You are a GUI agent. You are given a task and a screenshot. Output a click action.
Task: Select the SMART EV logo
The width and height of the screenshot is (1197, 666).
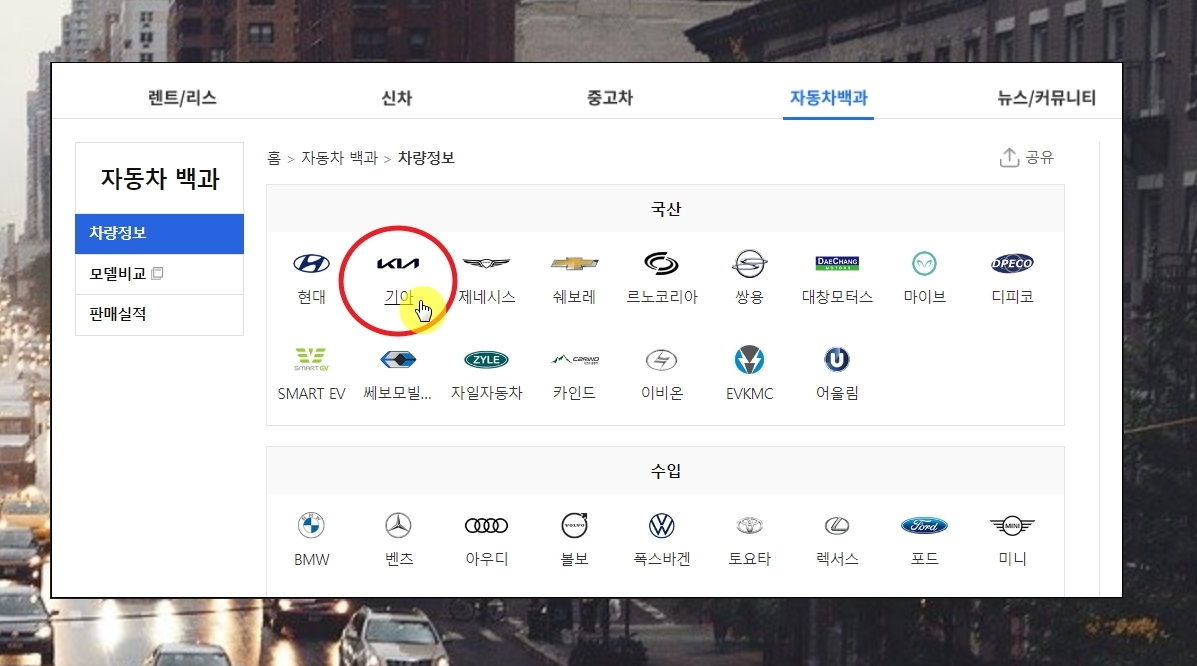311,360
